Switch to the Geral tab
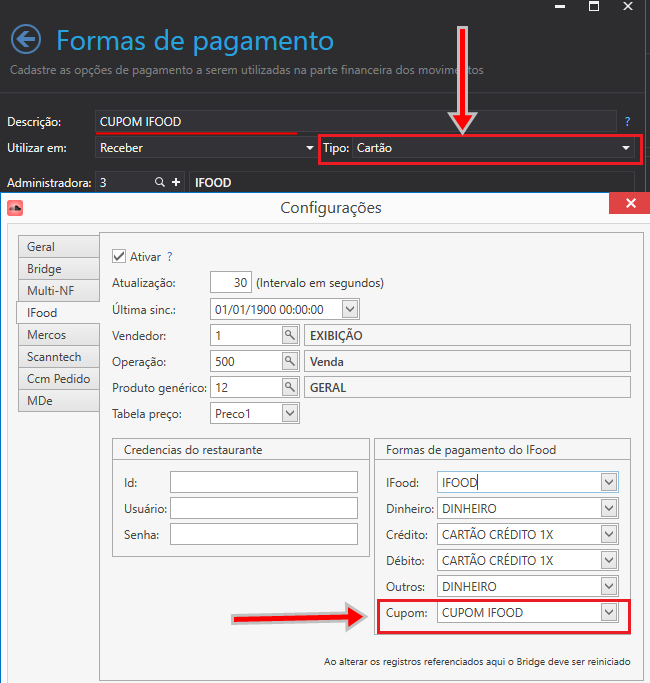The image size is (650, 683). pos(59,247)
